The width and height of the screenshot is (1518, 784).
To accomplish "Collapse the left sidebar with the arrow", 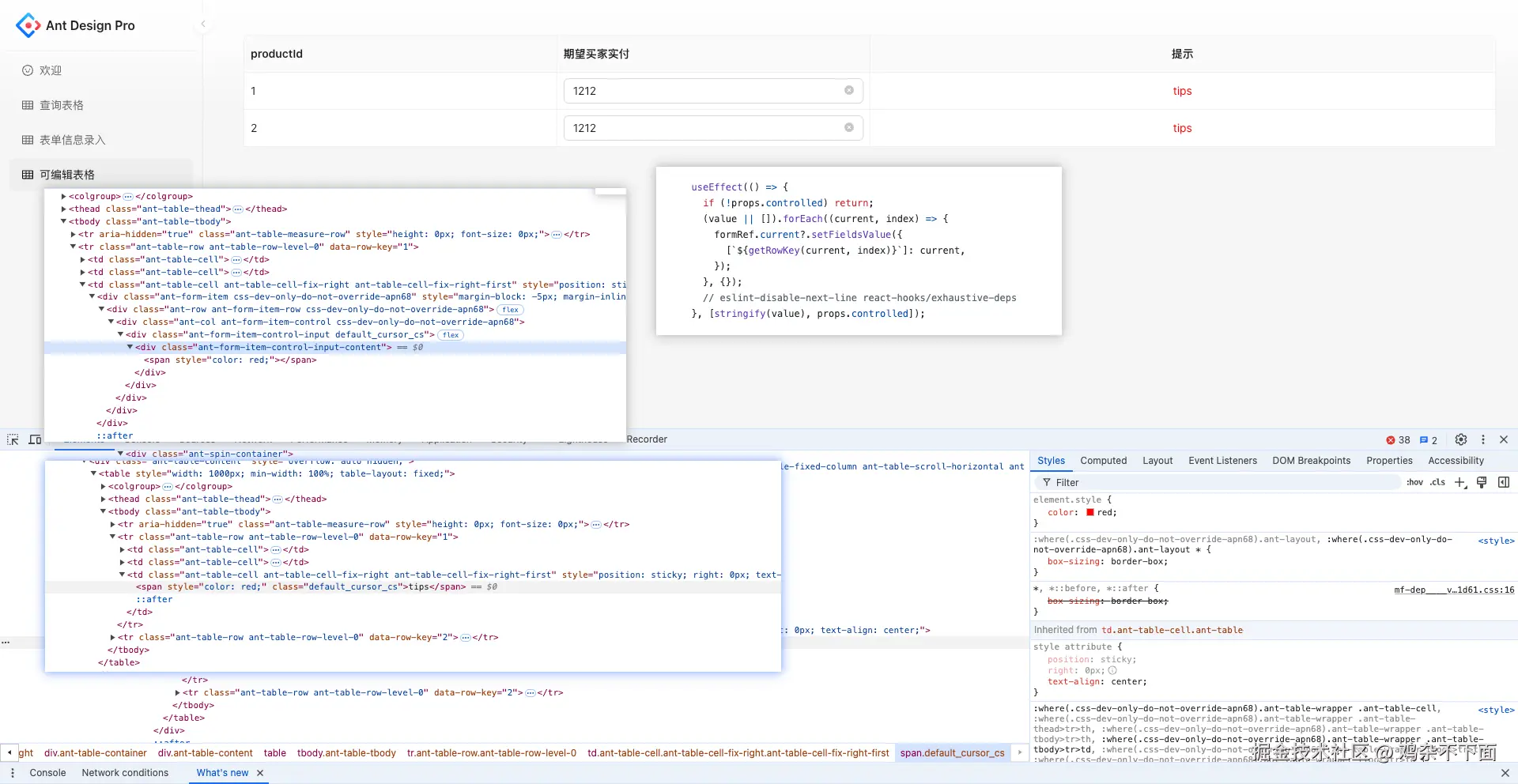I will 203,24.
